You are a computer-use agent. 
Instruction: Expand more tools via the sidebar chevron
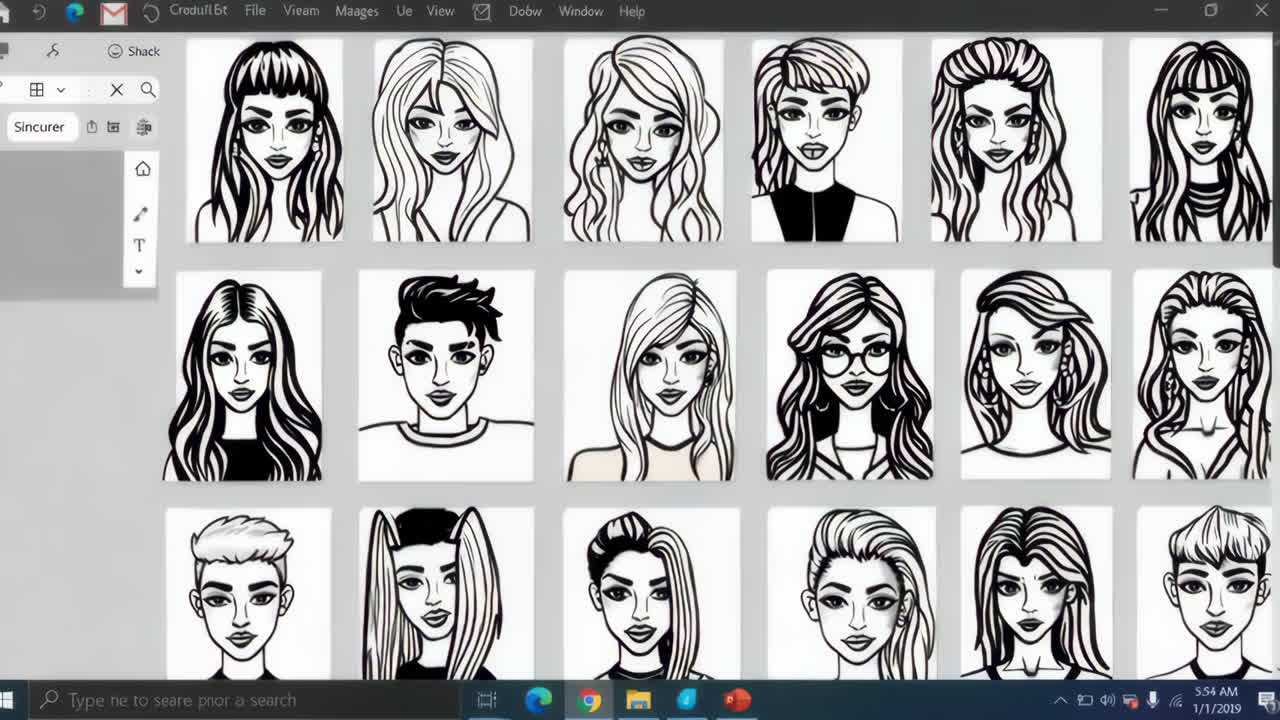click(140, 271)
